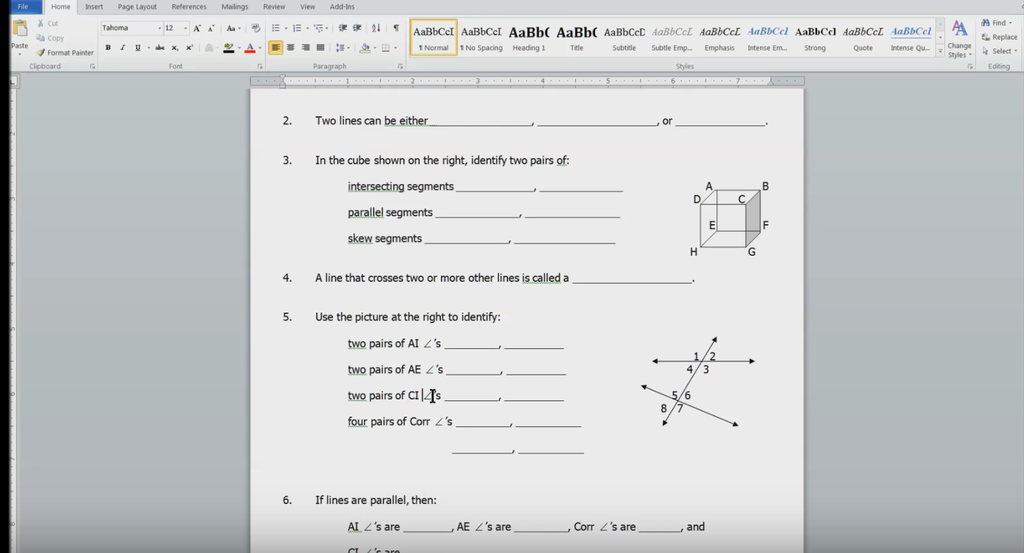This screenshot has width=1024, height=553.
Task: Apply the Quote style
Action: 863,38
